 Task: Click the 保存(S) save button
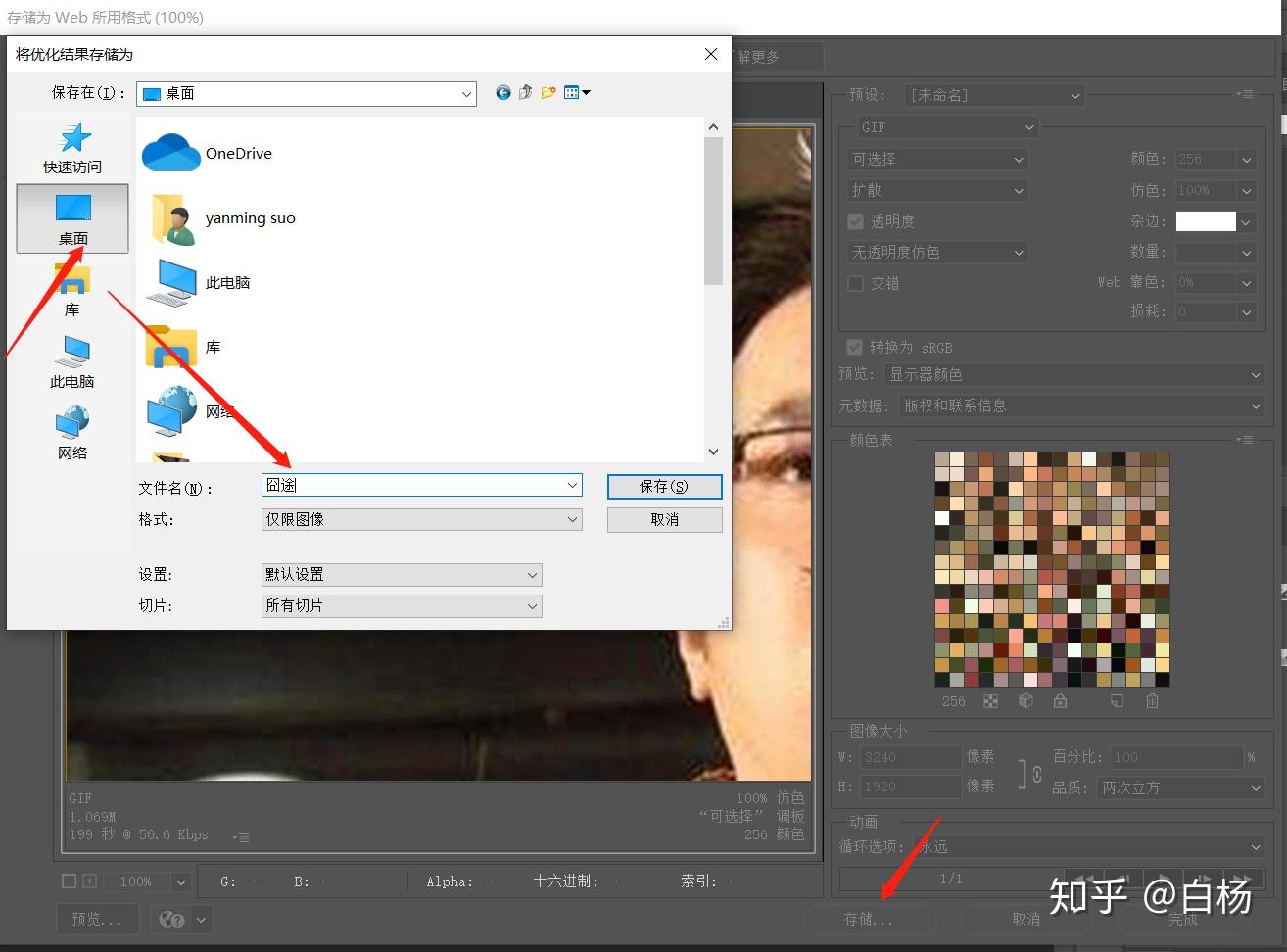[664, 486]
